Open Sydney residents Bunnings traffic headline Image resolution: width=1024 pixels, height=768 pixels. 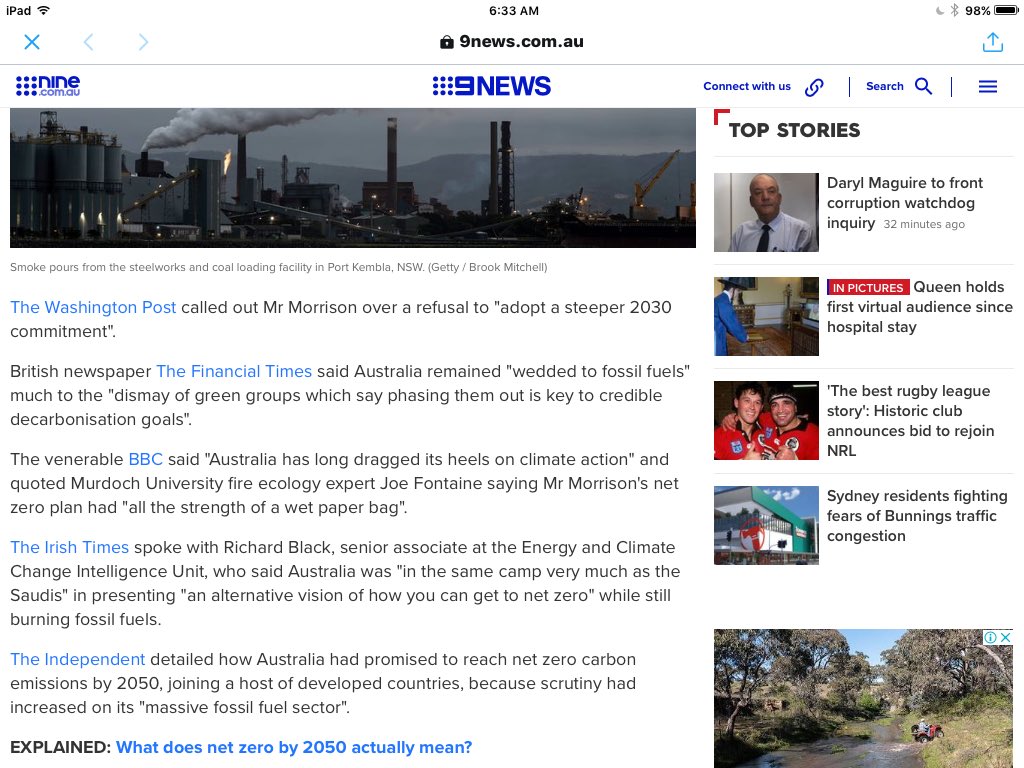[x=917, y=516]
